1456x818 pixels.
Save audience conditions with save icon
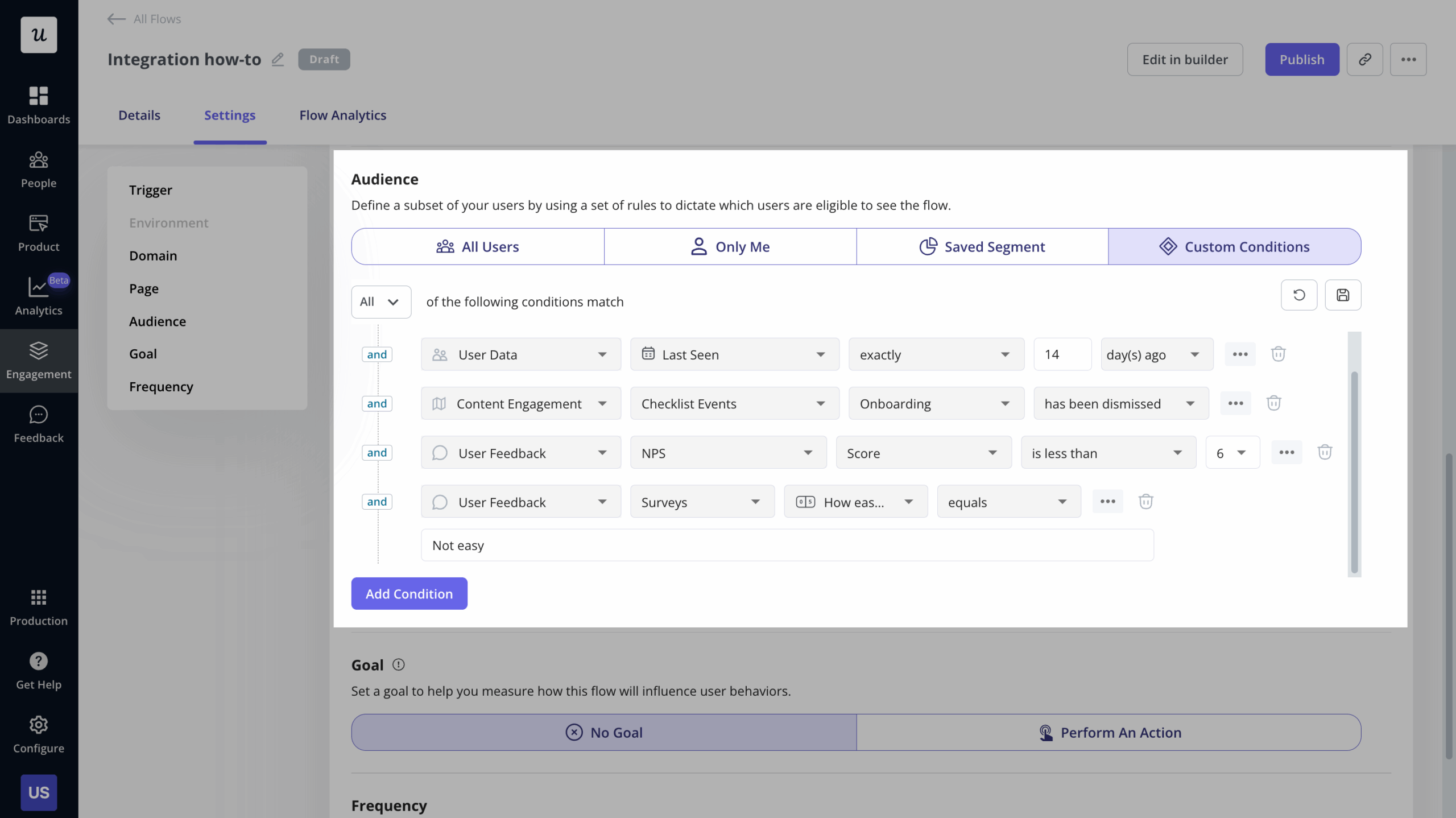click(1343, 295)
